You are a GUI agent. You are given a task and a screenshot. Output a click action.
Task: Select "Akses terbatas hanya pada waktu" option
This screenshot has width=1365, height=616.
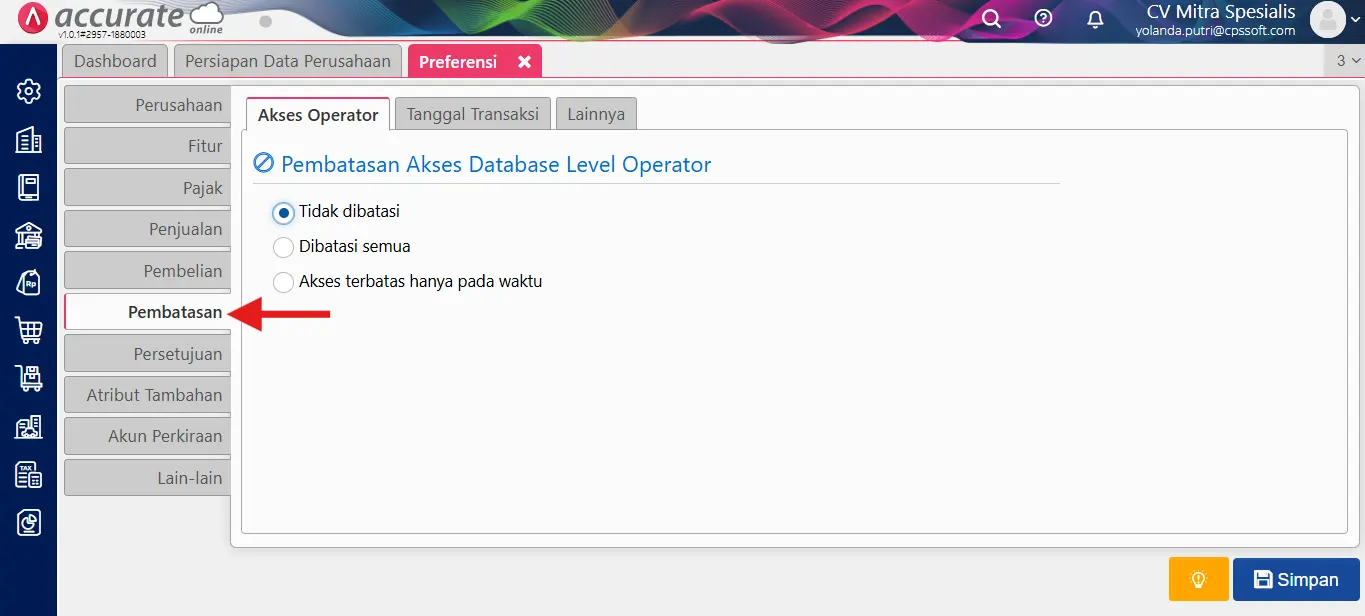pyautogui.click(x=284, y=282)
